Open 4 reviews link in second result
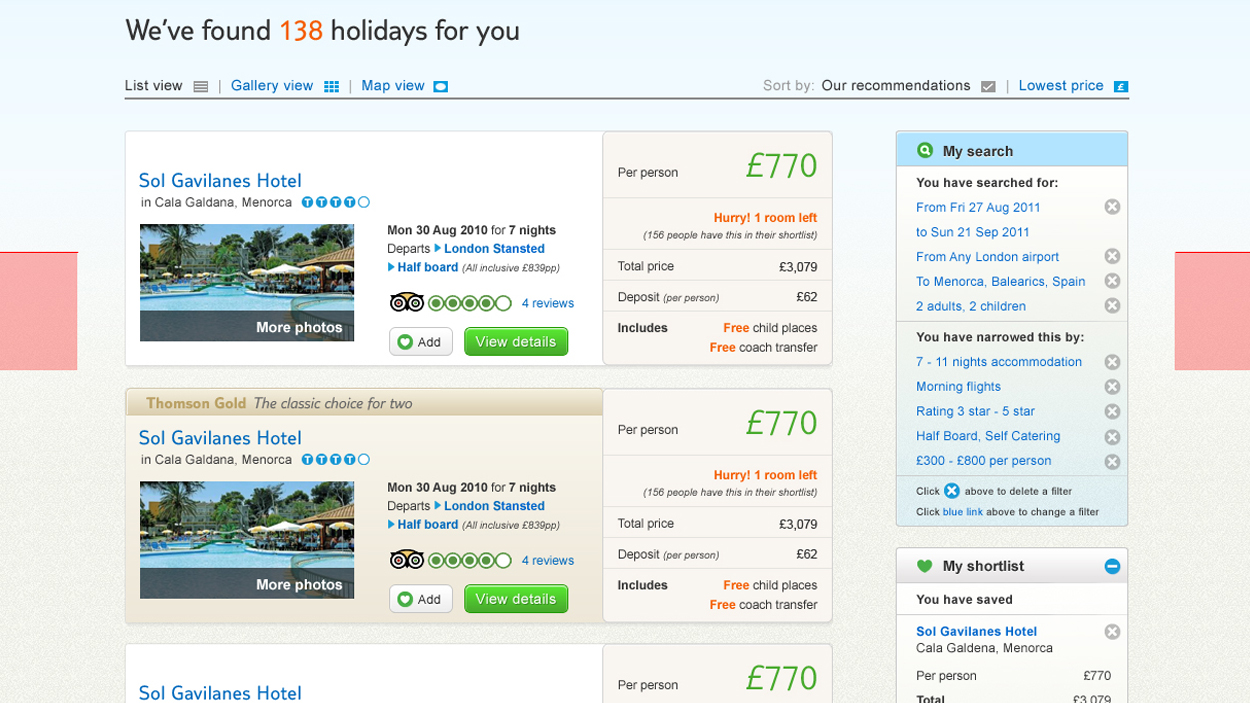 (x=547, y=561)
